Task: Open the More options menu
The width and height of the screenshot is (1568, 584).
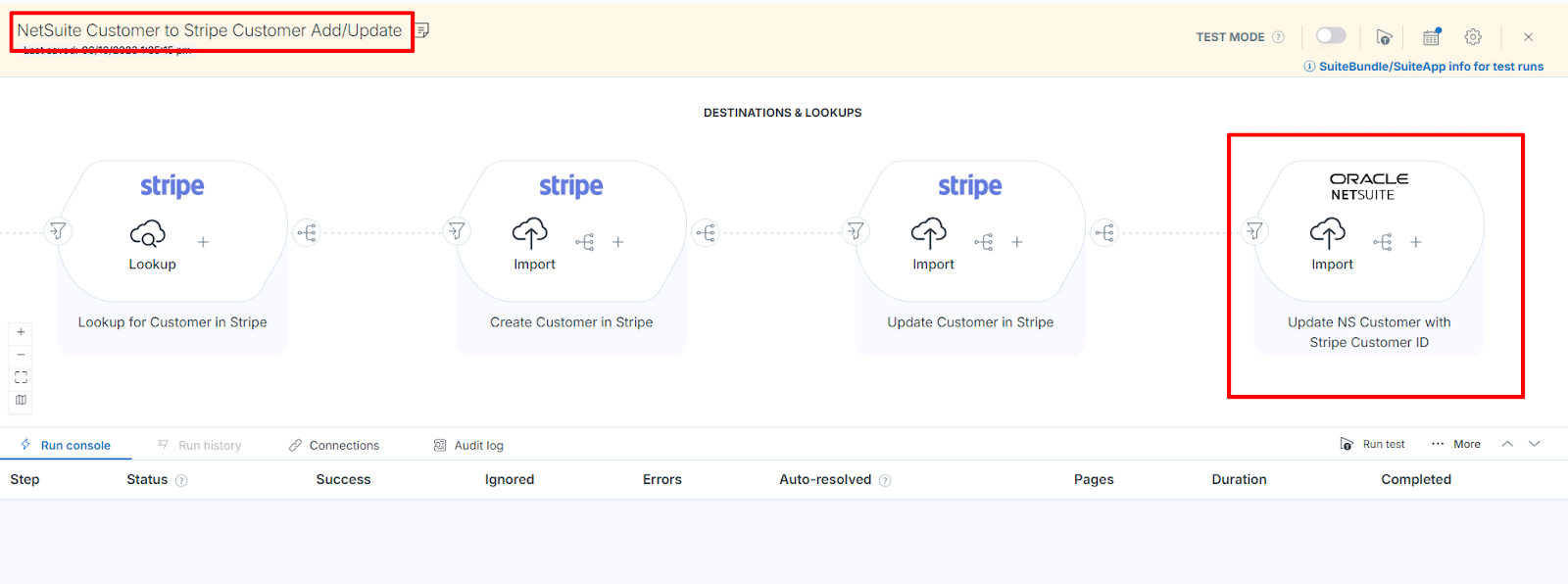Action: [x=1455, y=444]
